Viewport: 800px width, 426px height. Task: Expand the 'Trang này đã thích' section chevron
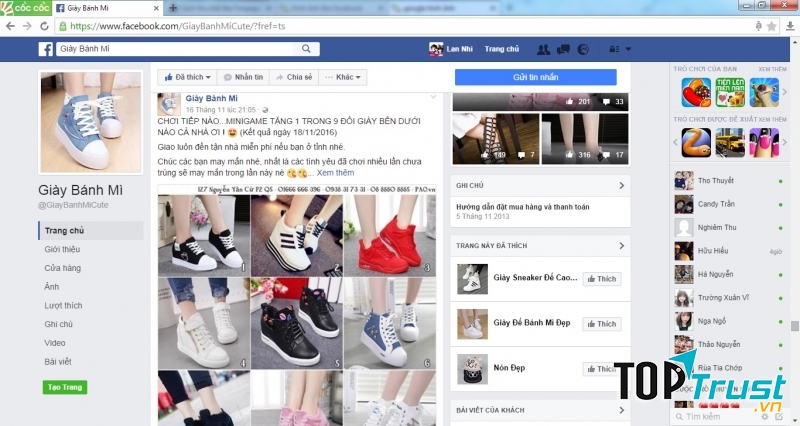click(621, 245)
